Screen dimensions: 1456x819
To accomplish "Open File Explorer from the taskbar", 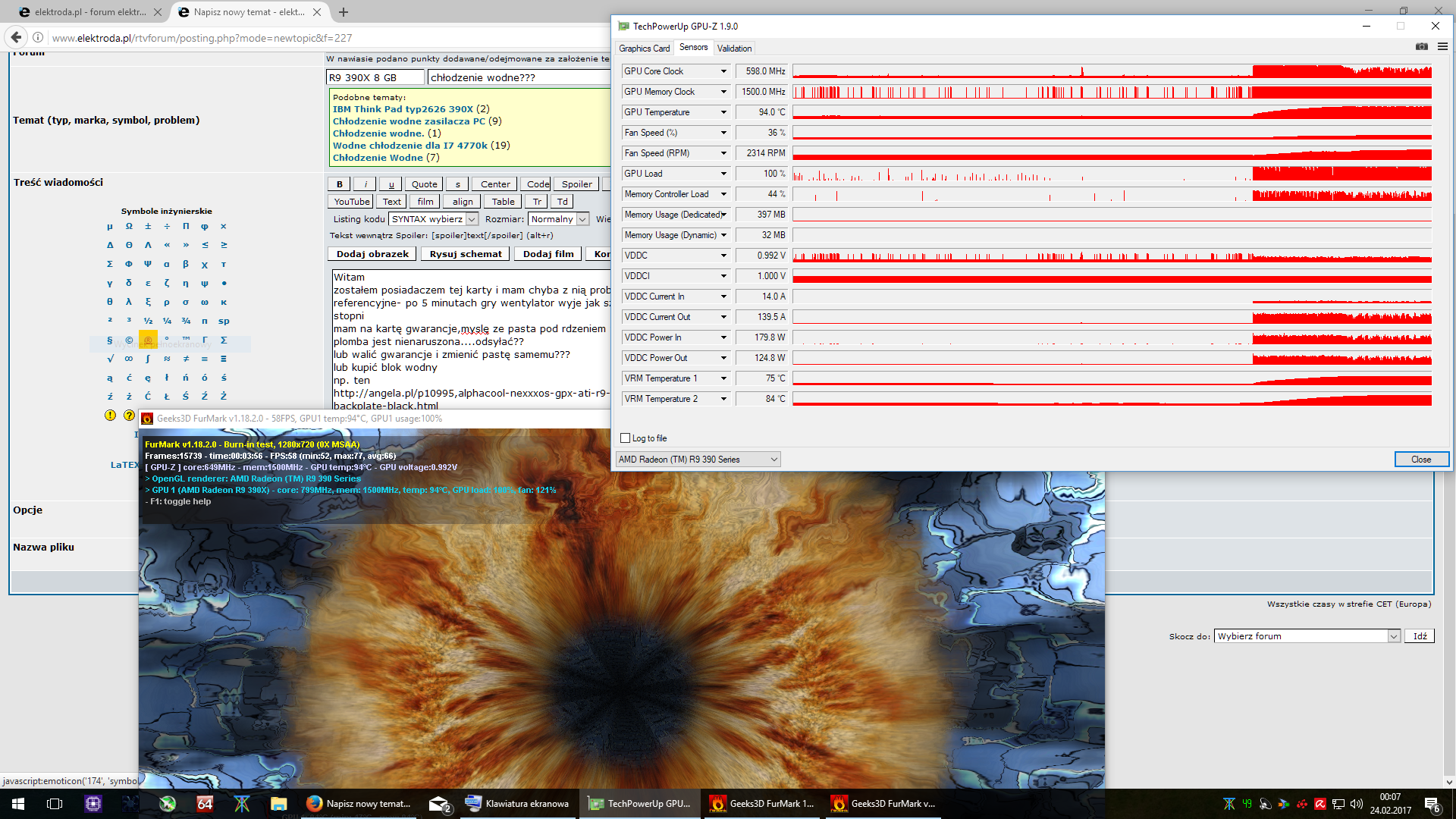I will click(x=278, y=804).
